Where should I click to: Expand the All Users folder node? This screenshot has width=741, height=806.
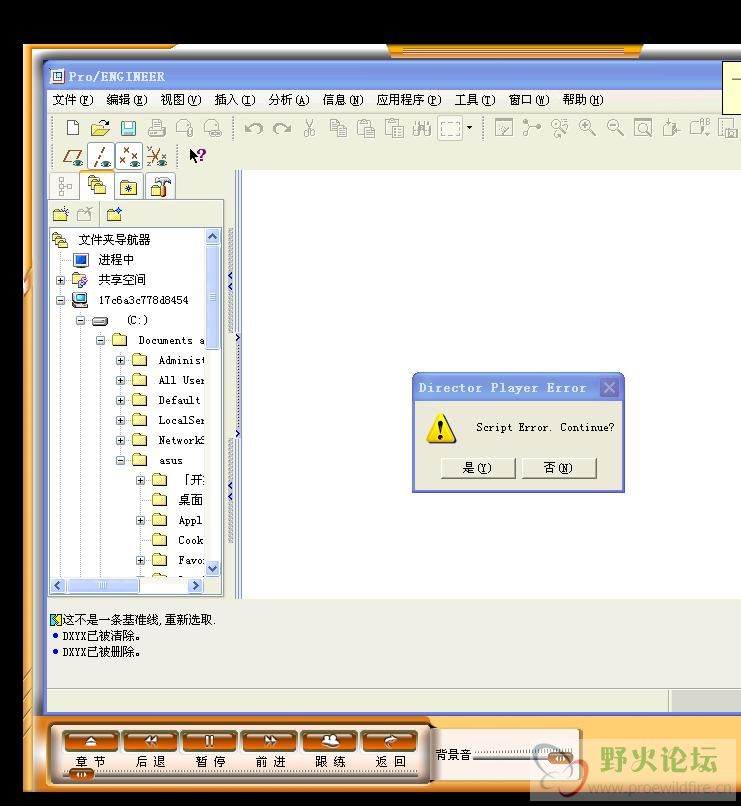(x=120, y=380)
